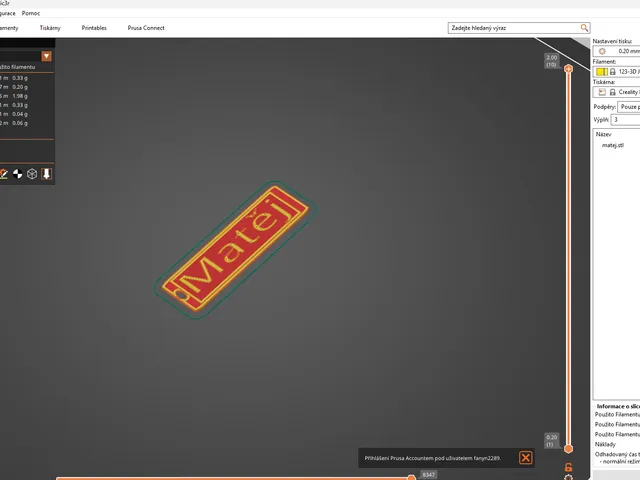Toggle the layer slider lock icon
Viewport: 640px width, 480px height.
click(x=568, y=467)
